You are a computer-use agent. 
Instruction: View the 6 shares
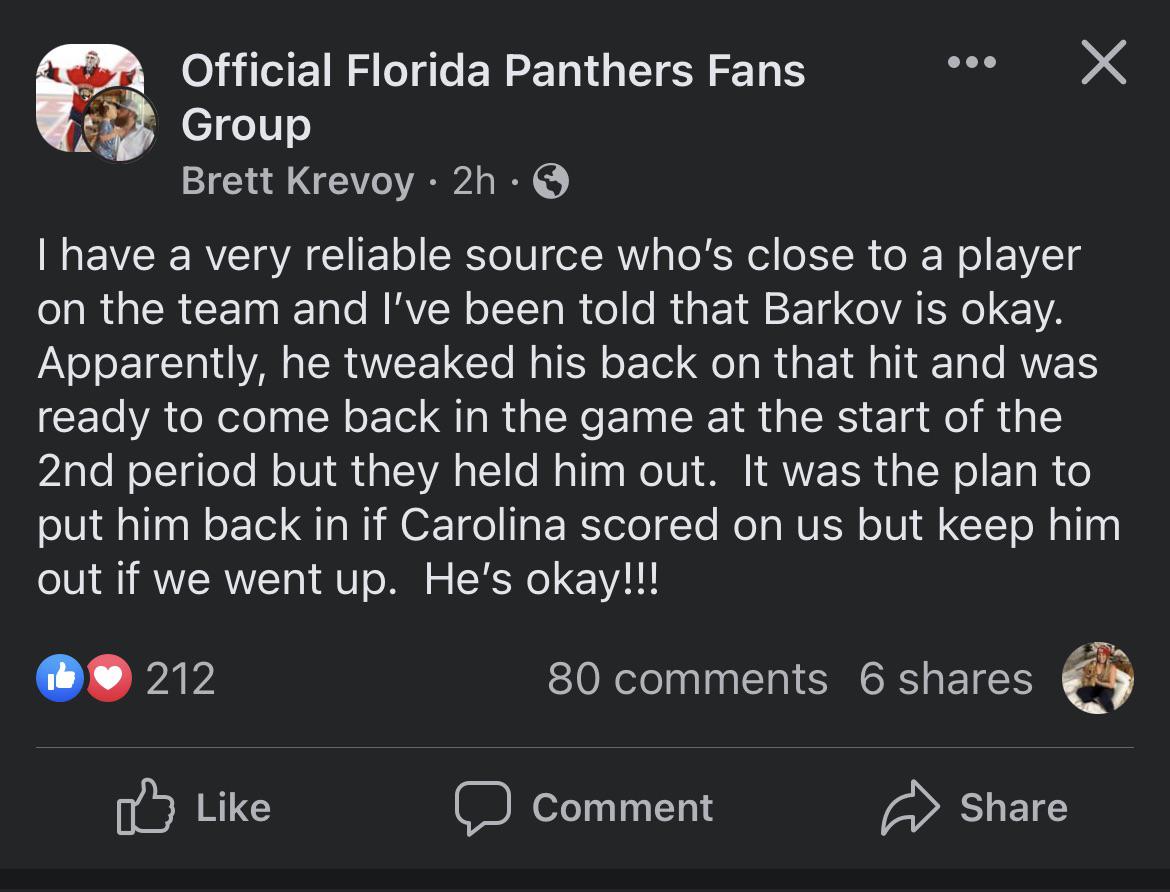[945, 679]
